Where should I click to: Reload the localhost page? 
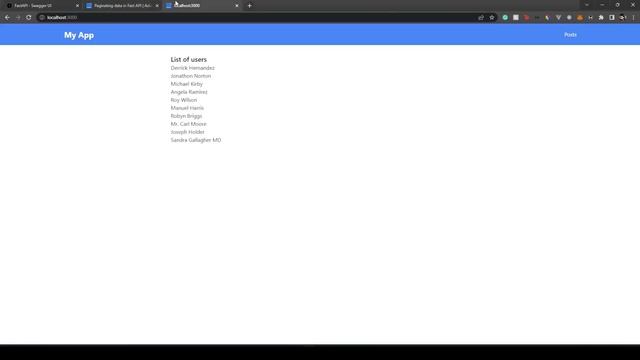coord(29,18)
